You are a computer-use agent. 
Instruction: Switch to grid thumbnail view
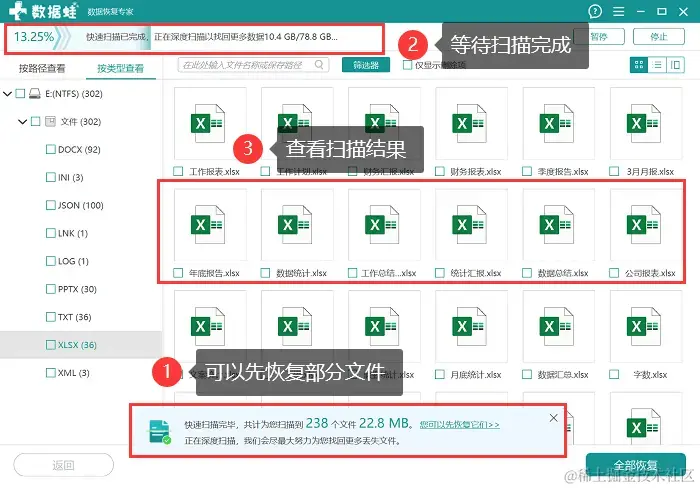click(x=639, y=65)
